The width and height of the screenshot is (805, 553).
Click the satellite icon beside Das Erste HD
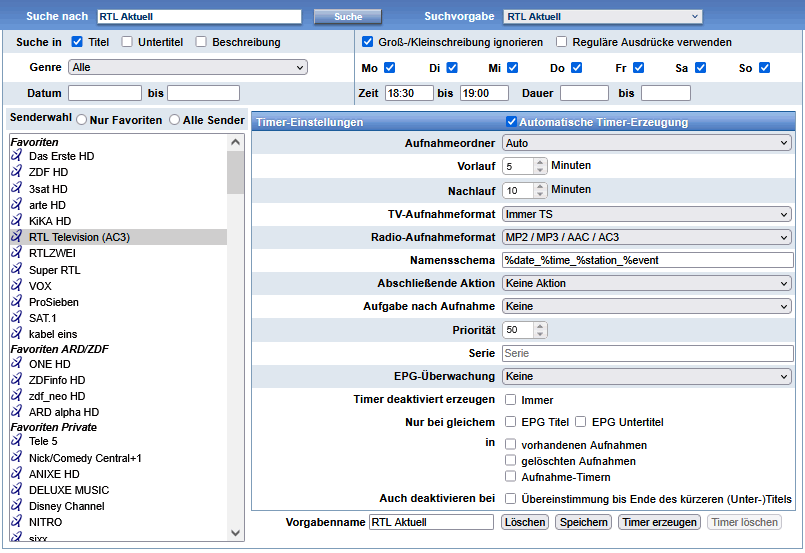(17, 156)
